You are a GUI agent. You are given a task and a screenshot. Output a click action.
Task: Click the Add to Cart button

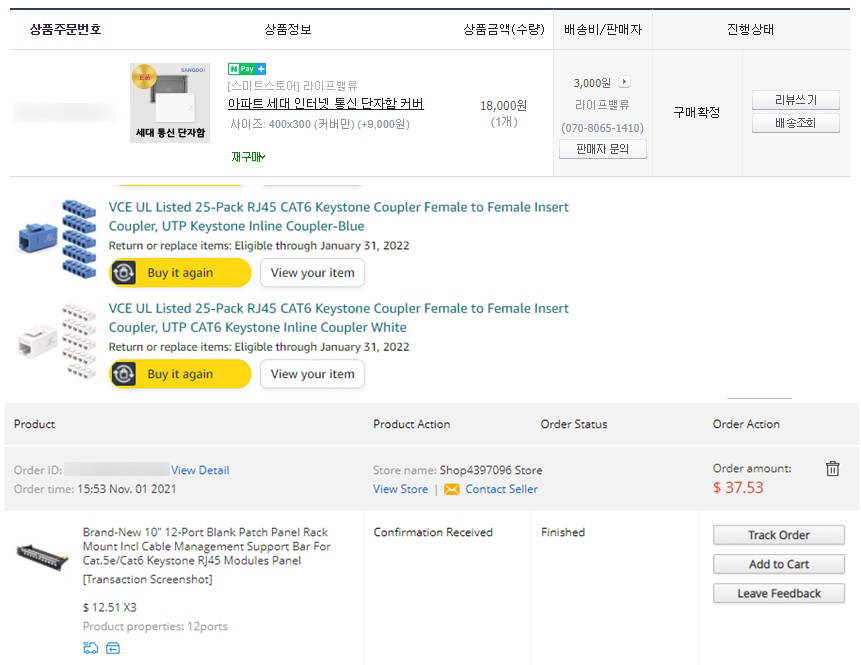point(779,564)
